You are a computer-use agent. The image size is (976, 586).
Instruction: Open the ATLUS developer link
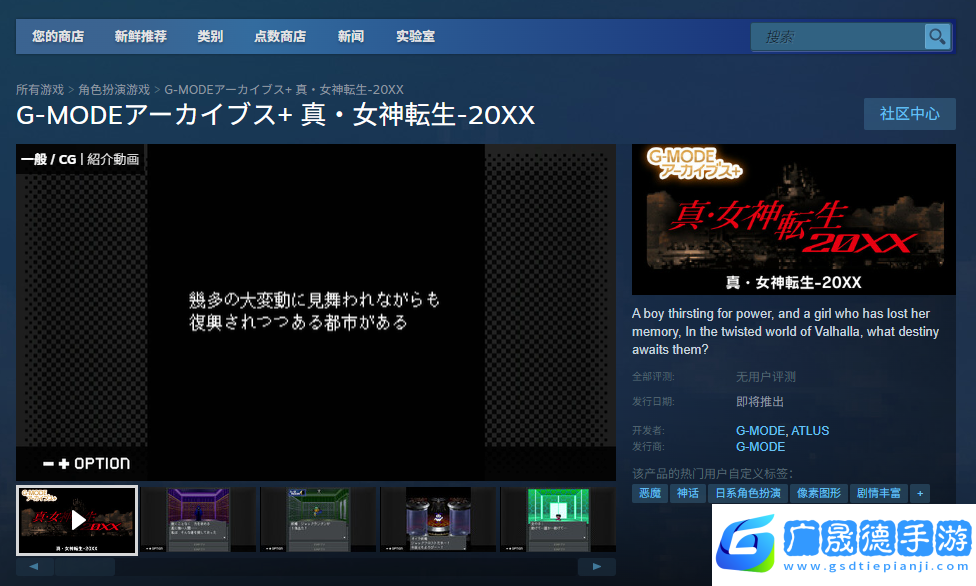(x=810, y=431)
